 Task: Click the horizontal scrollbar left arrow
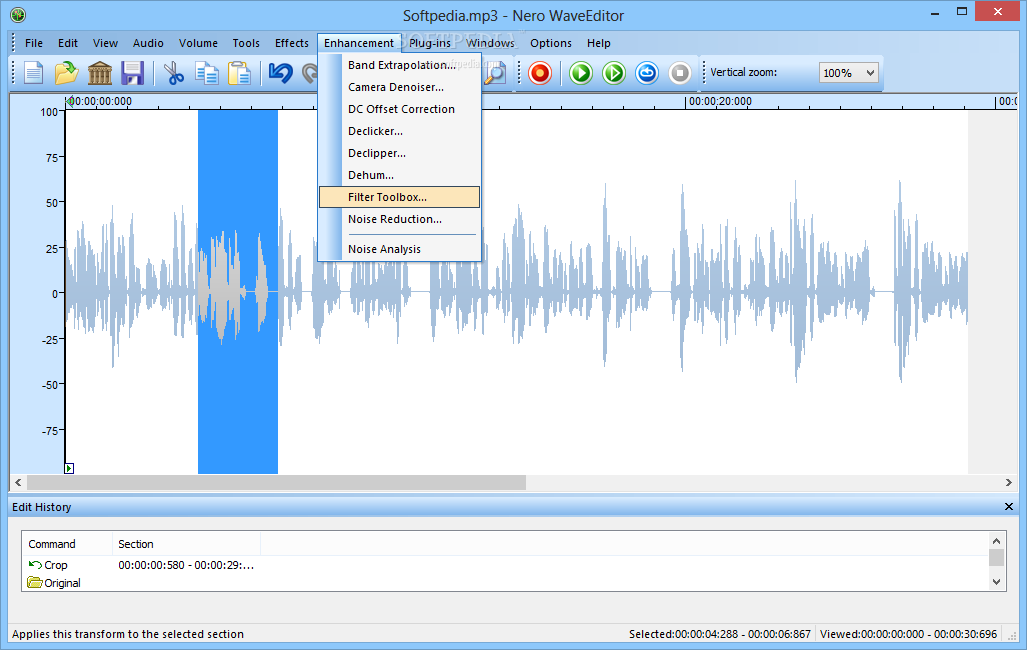click(18, 482)
